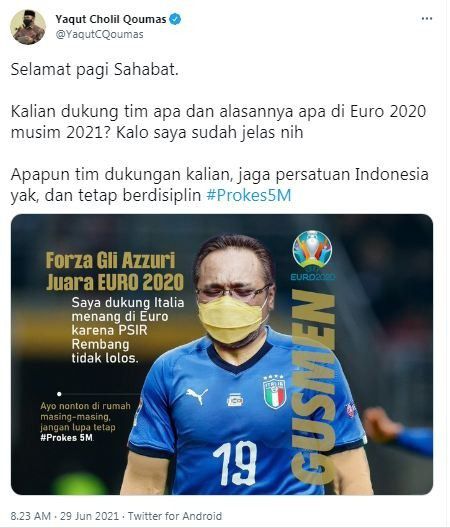
Task: Click the #Prokes5M hashtag in tweet text
Action: (x=249, y=195)
